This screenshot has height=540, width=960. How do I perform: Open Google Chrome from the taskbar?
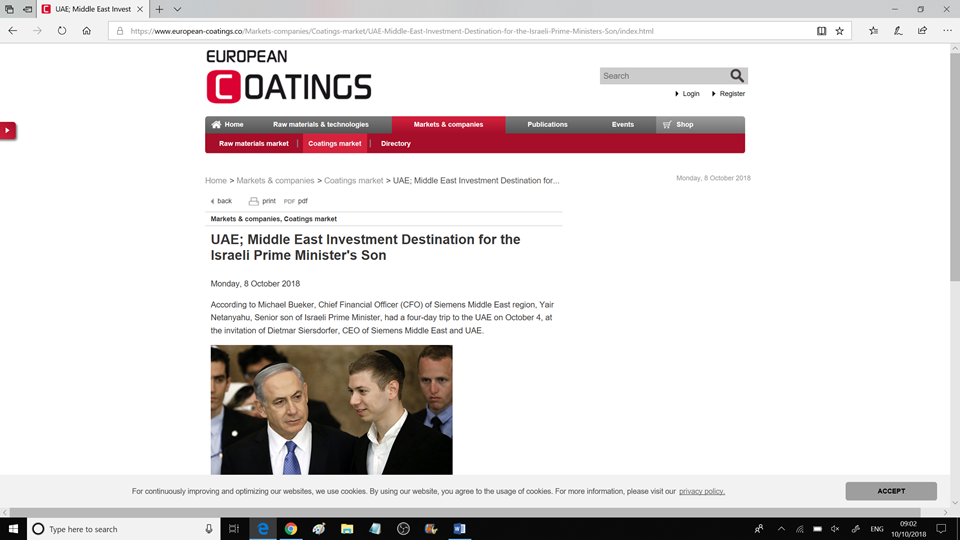tap(291, 529)
